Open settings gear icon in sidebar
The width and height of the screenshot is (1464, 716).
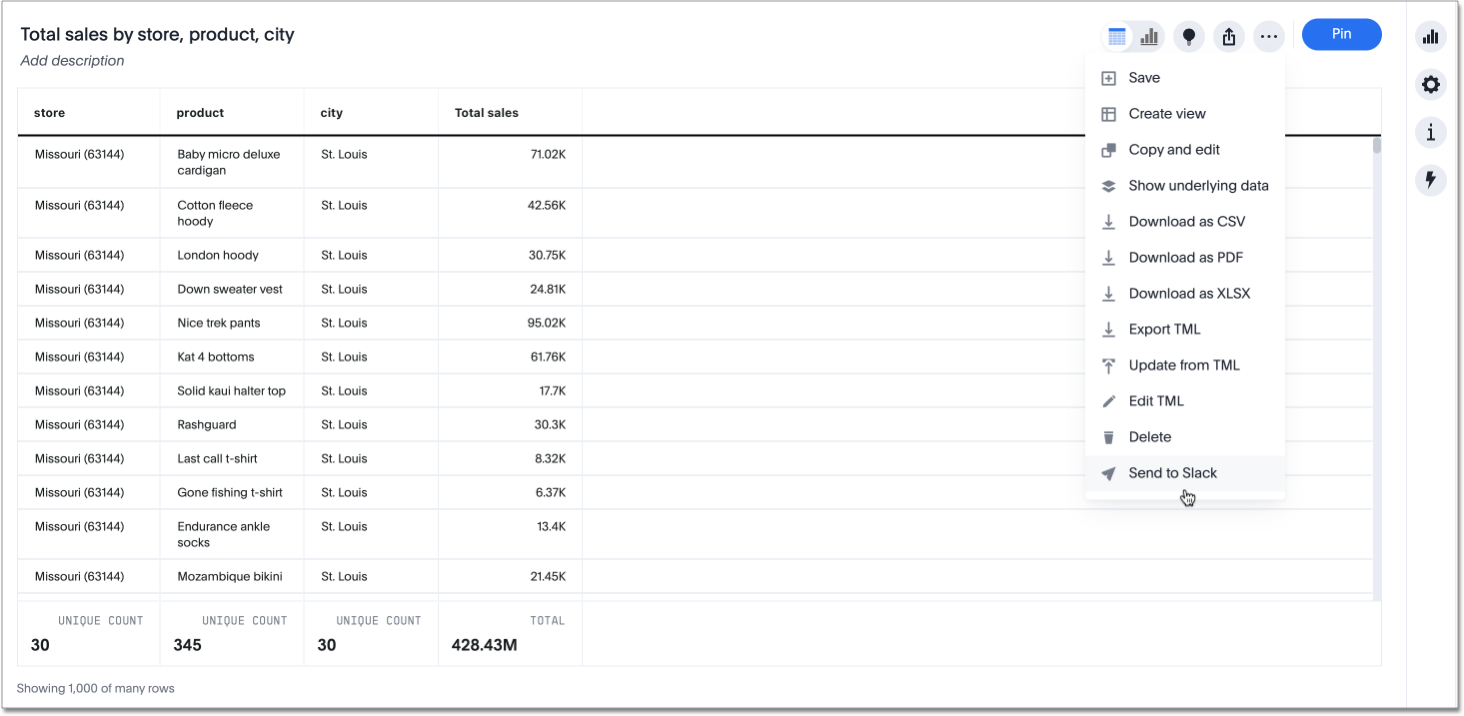(1431, 85)
